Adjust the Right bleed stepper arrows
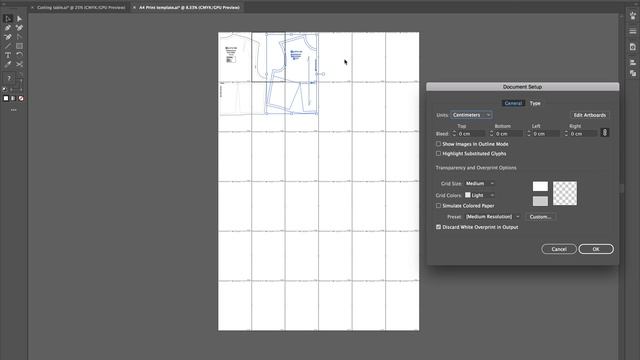Image resolution: width=640 pixels, height=360 pixels. [566, 133]
